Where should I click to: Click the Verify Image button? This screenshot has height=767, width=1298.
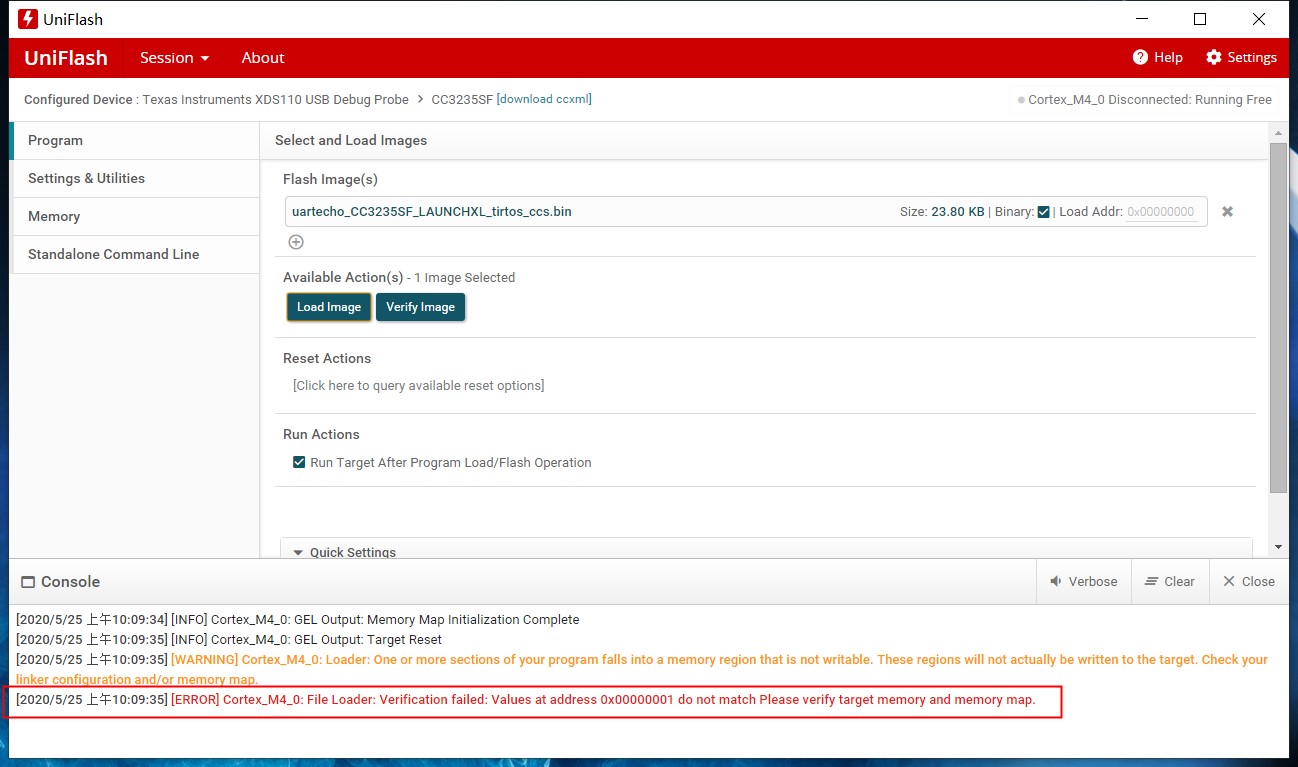[x=420, y=307]
